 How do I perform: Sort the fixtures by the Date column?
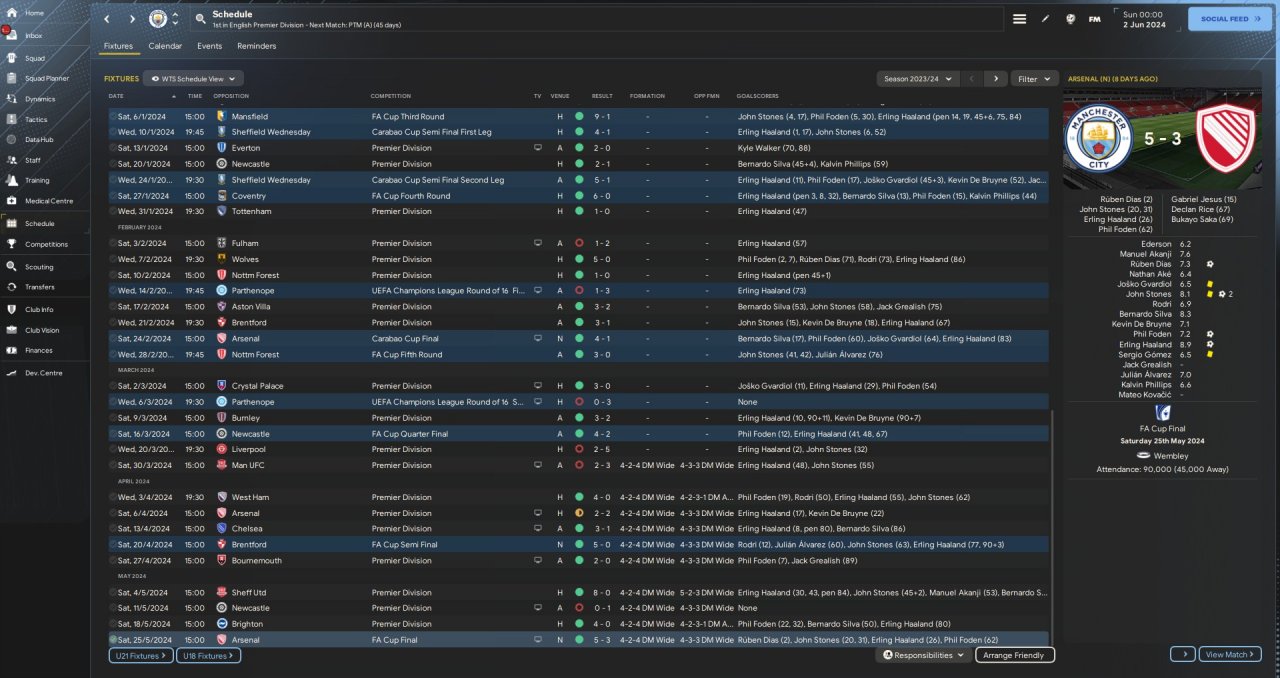coord(116,96)
